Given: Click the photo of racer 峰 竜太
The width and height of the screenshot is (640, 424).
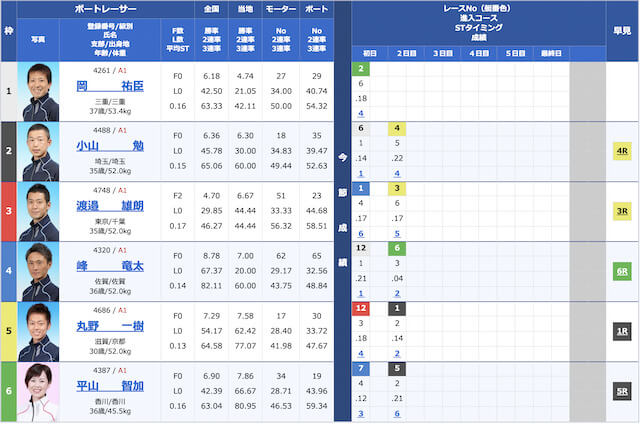Looking at the screenshot, I should click(x=39, y=271).
